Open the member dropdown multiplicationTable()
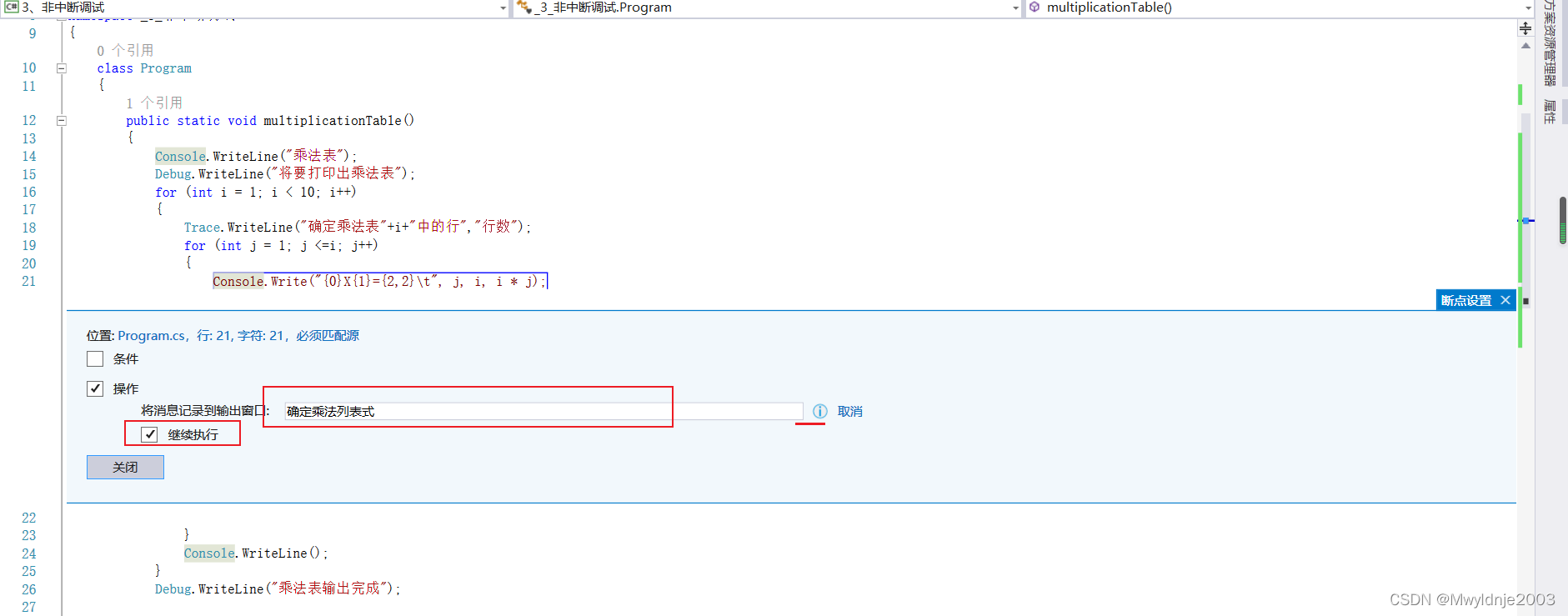 tap(1528, 8)
